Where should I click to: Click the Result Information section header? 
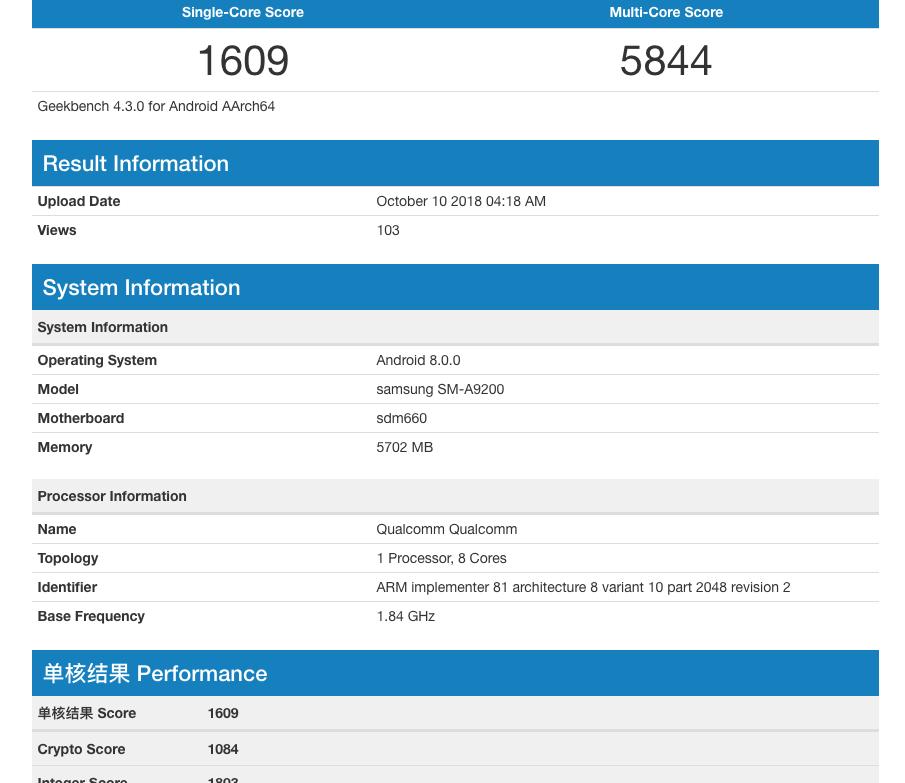click(x=136, y=164)
